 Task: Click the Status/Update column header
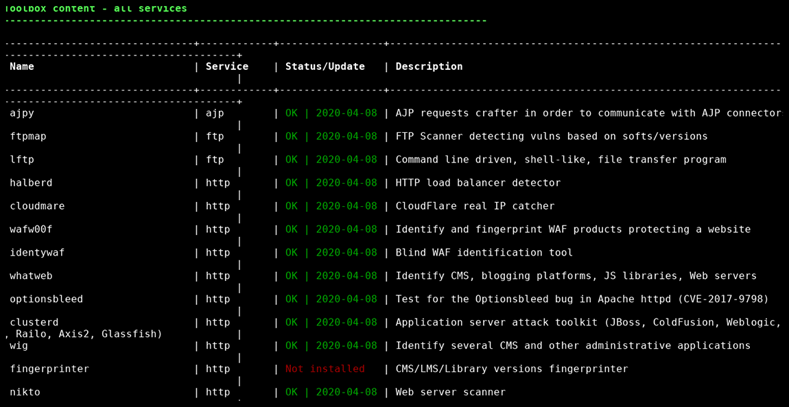tap(325, 66)
